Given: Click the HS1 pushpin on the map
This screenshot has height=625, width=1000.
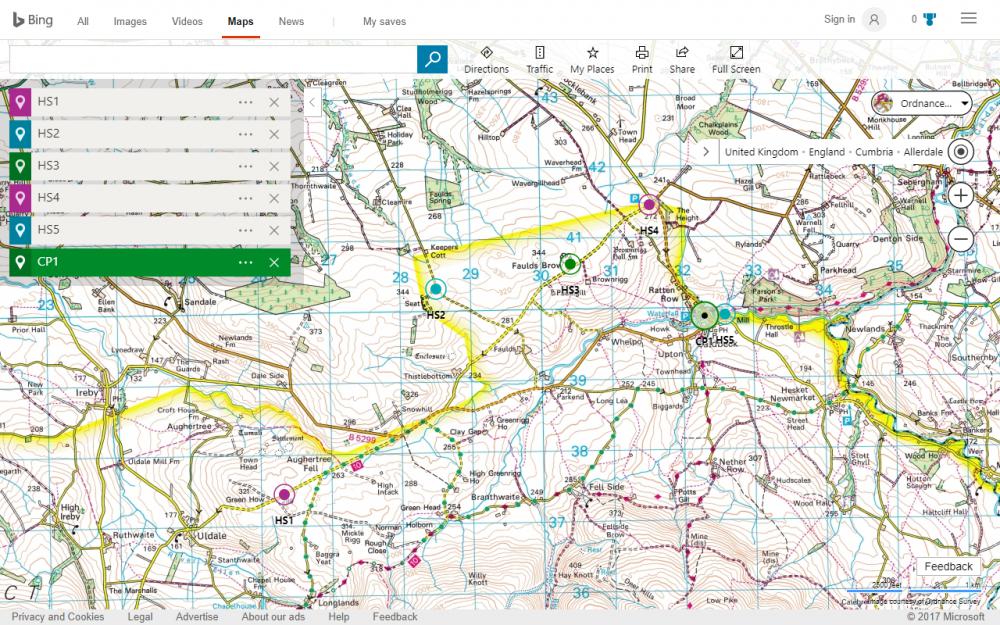Looking at the screenshot, I should coord(284,494).
